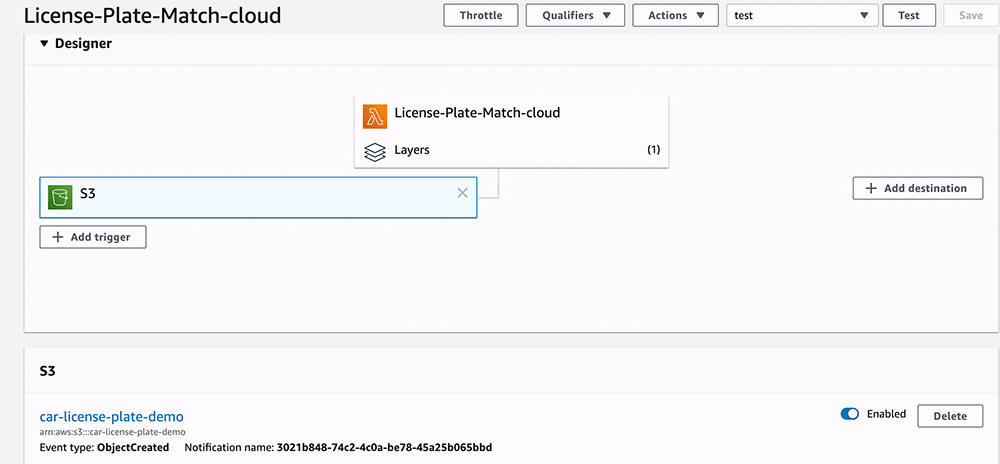Select the S3 trigger box
1000x464 pixels.
258,198
